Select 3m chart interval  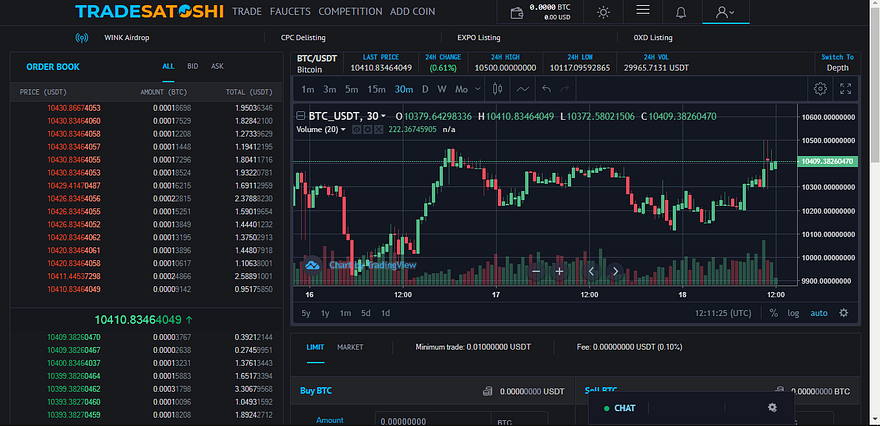pos(329,89)
